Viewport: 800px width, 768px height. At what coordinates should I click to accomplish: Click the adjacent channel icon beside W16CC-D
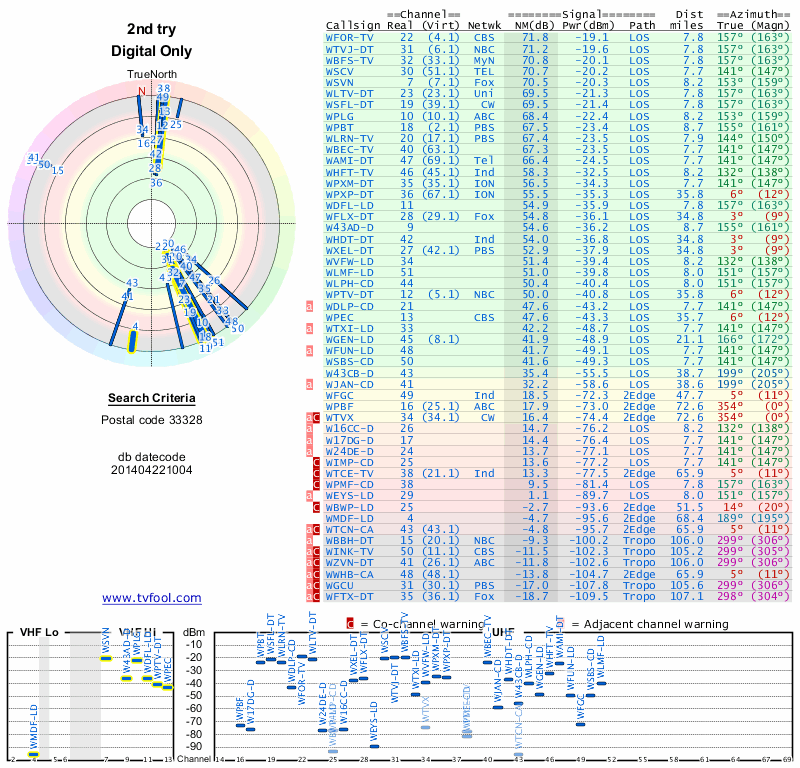[310, 428]
